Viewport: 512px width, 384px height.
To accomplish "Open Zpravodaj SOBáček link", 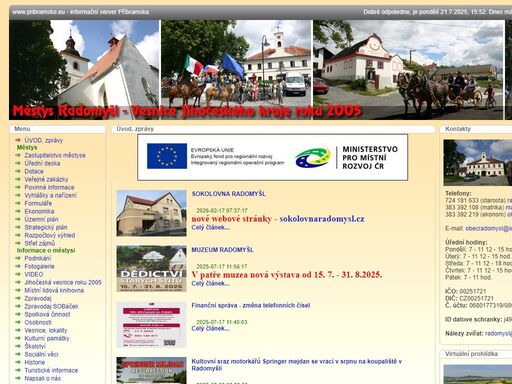I will point(51,306).
